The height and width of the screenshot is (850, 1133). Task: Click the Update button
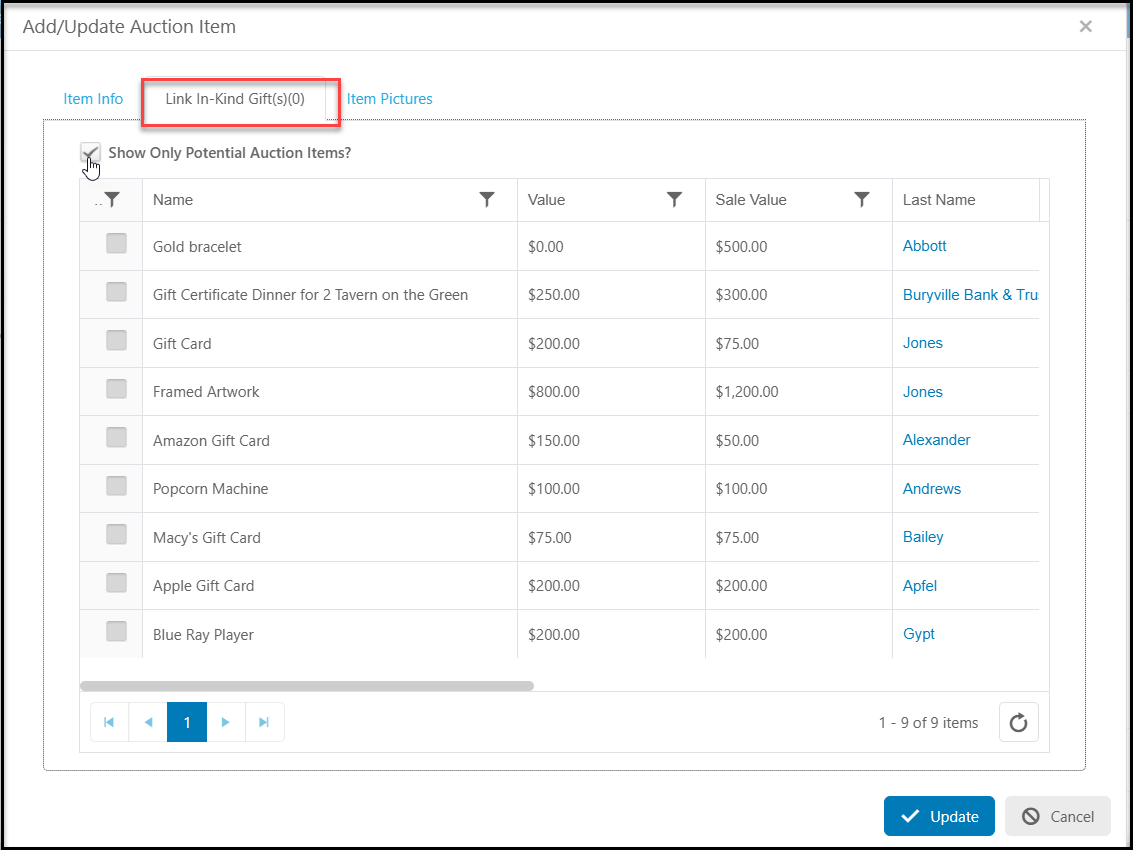[939, 816]
